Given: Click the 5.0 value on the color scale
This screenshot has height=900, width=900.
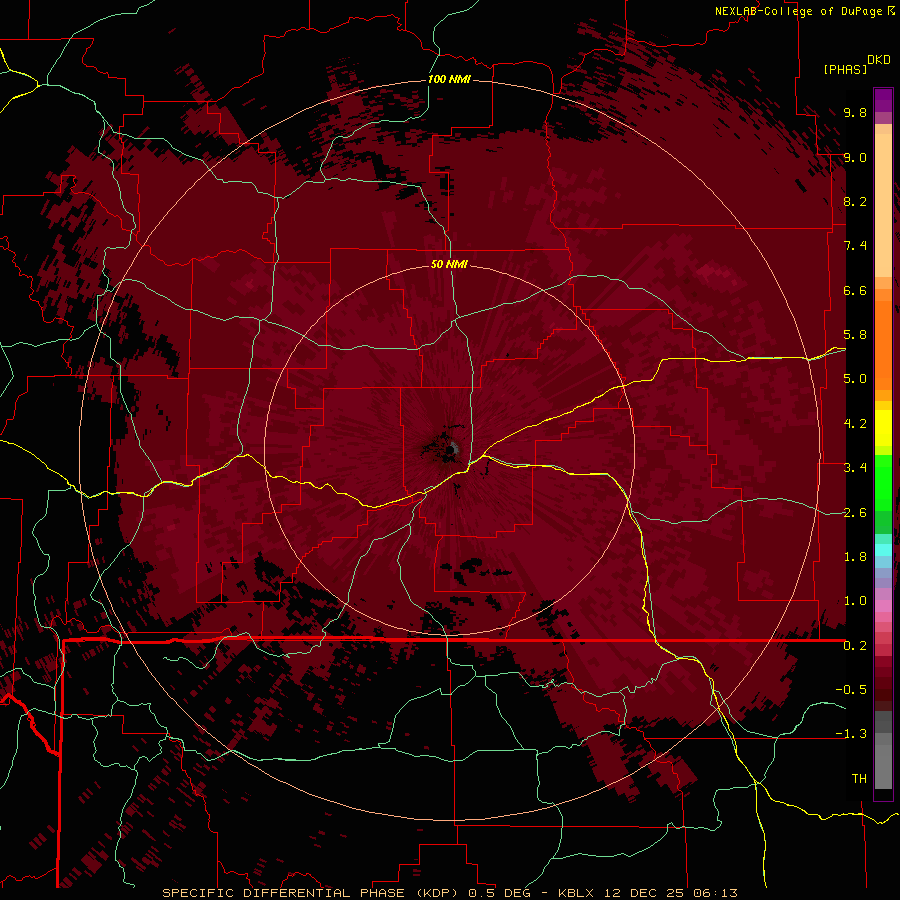Looking at the screenshot, I should [x=855, y=379].
